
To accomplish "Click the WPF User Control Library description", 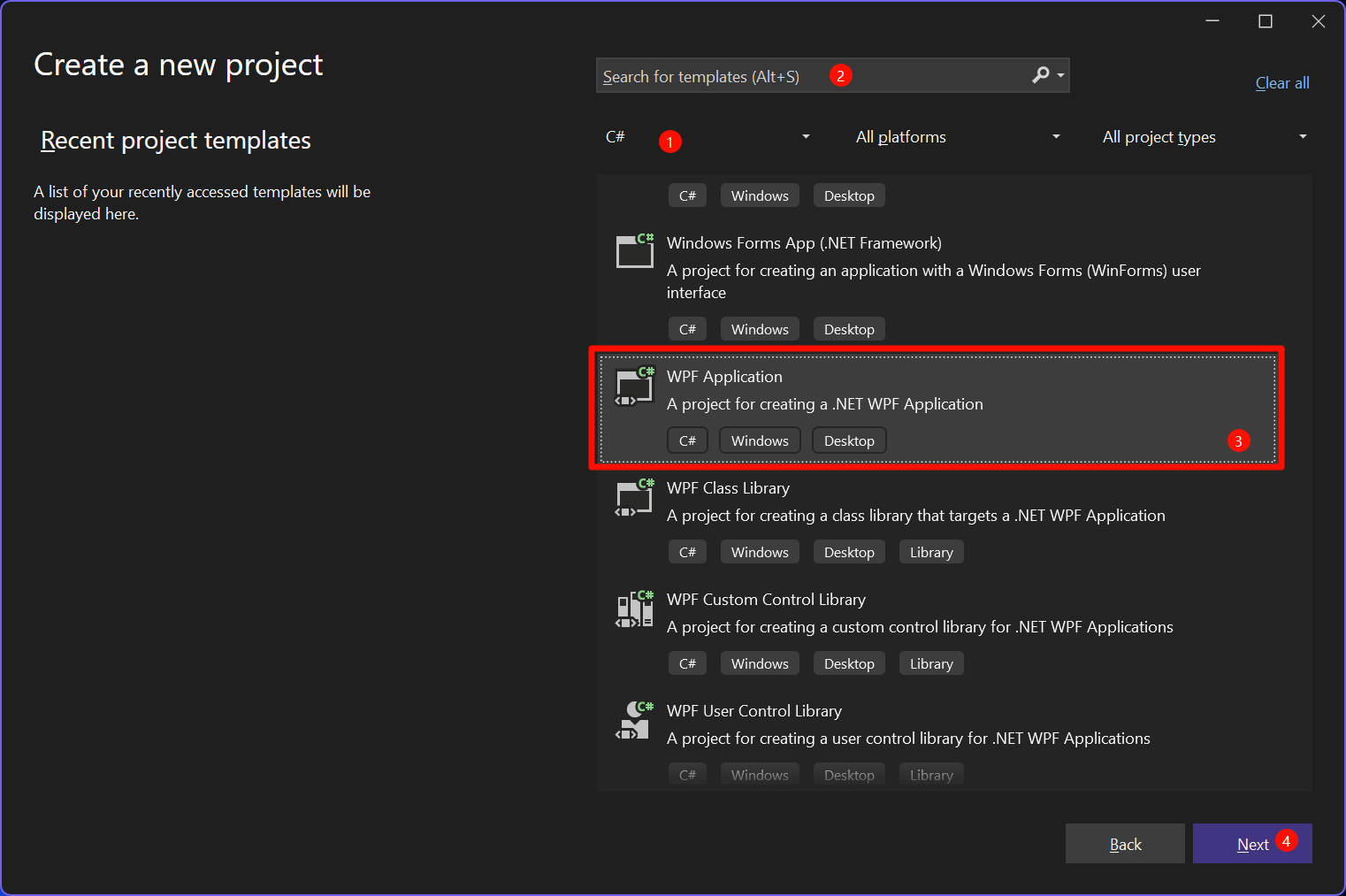I will [x=908, y=739].
